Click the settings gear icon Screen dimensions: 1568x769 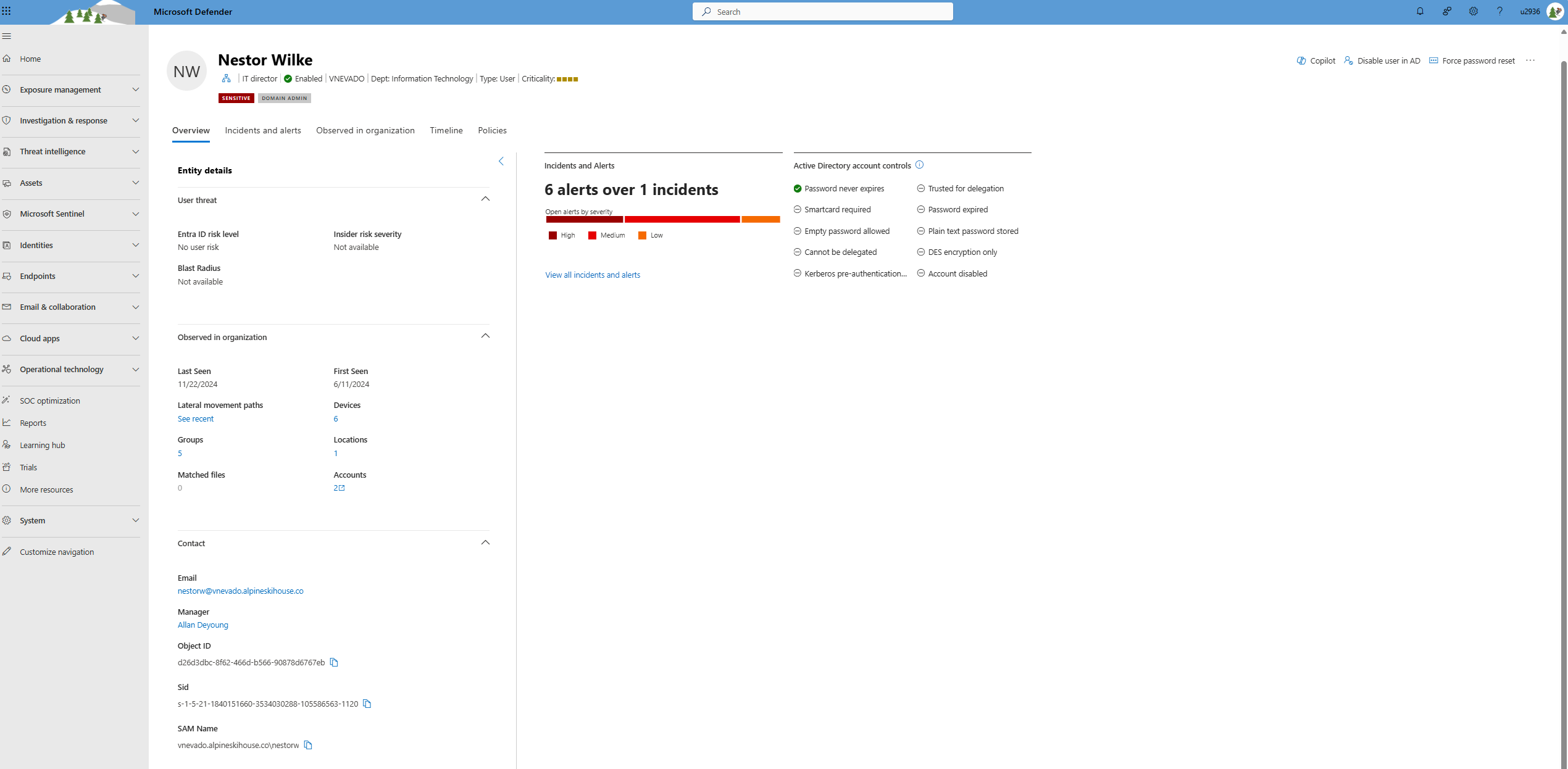click(1473, 12)
